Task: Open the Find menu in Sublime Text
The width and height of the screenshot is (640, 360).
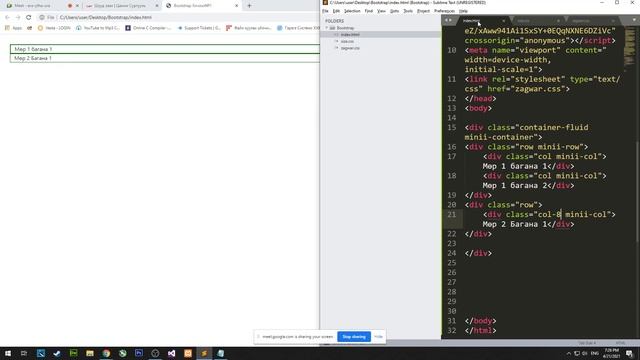Action: coord(369,11)
